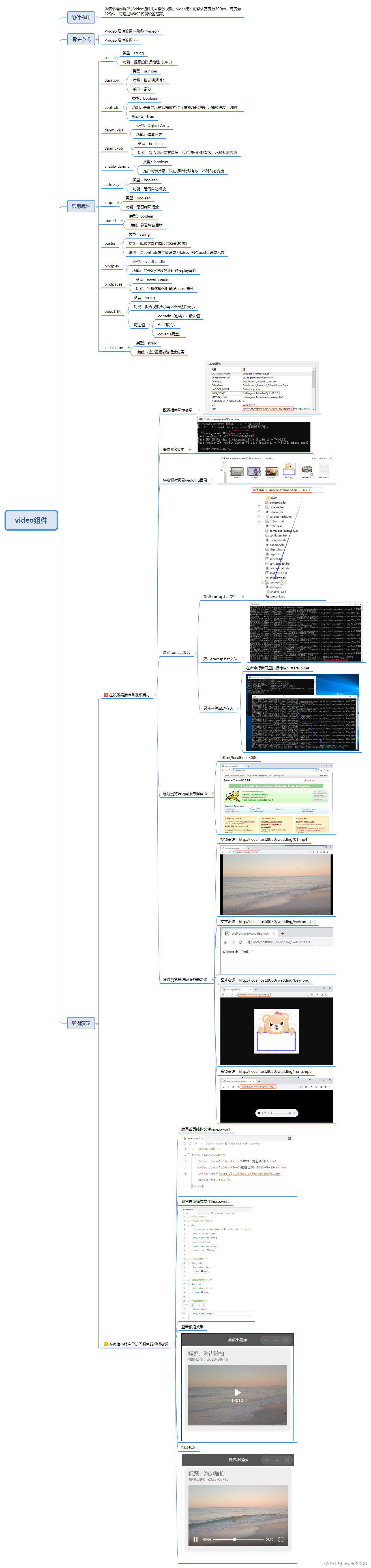Collapse the 启动tomcat服务 branch
This screenshot has height=1568, width=371.
tap(196, 652)
